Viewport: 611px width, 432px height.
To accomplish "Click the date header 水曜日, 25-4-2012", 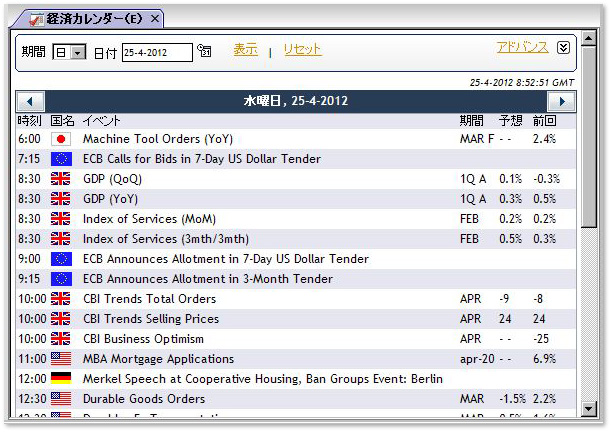I will pyautogui.click(x=295, y=101).
